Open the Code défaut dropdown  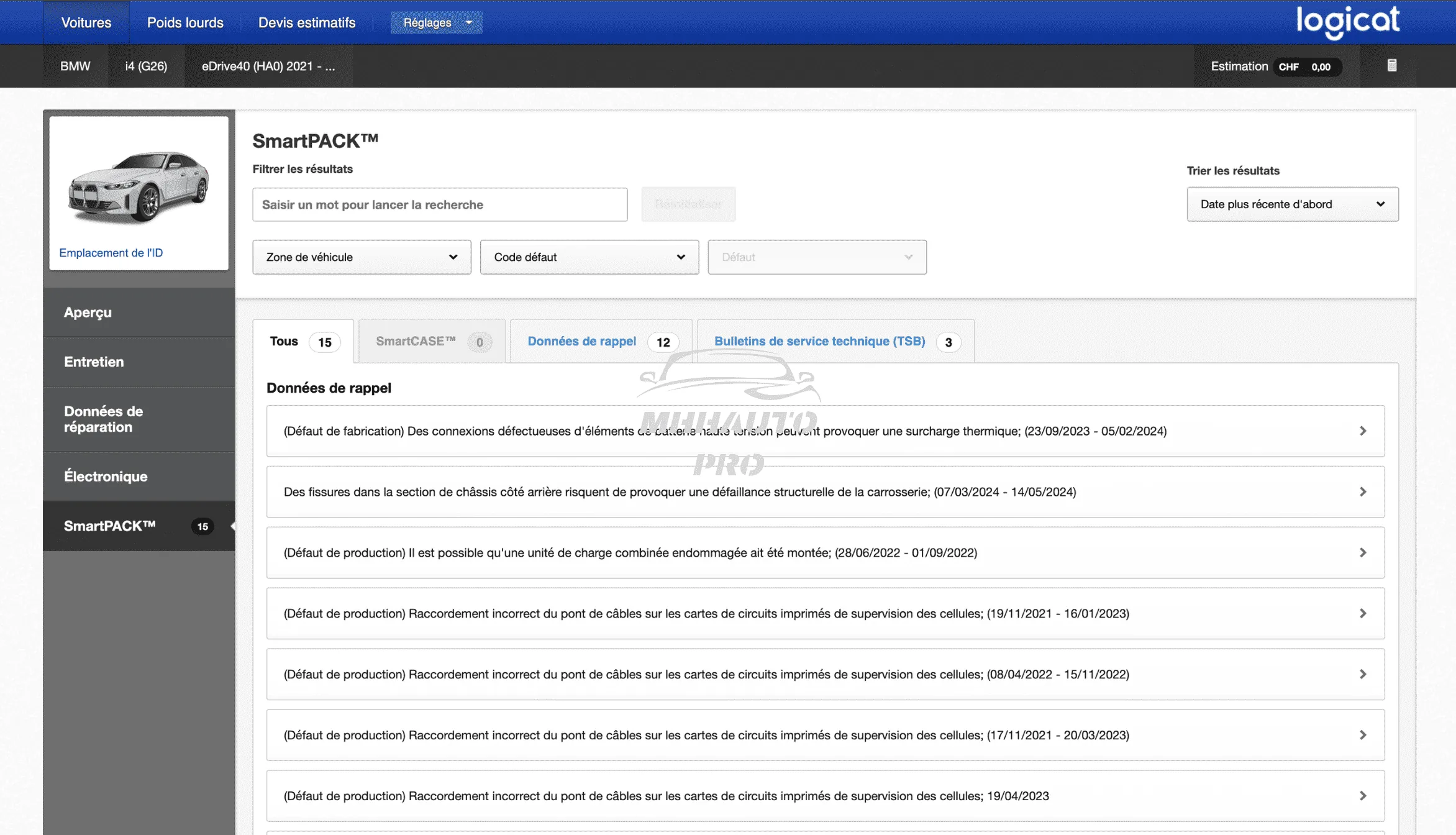[x=589, y=257]
